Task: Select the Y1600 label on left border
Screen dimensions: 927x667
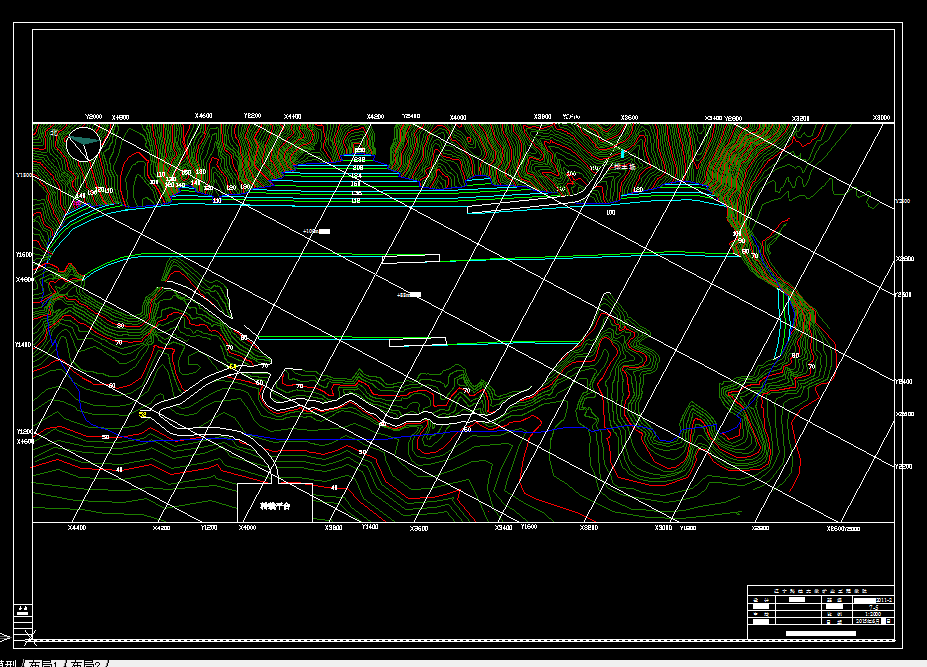Action: (24, 254)
